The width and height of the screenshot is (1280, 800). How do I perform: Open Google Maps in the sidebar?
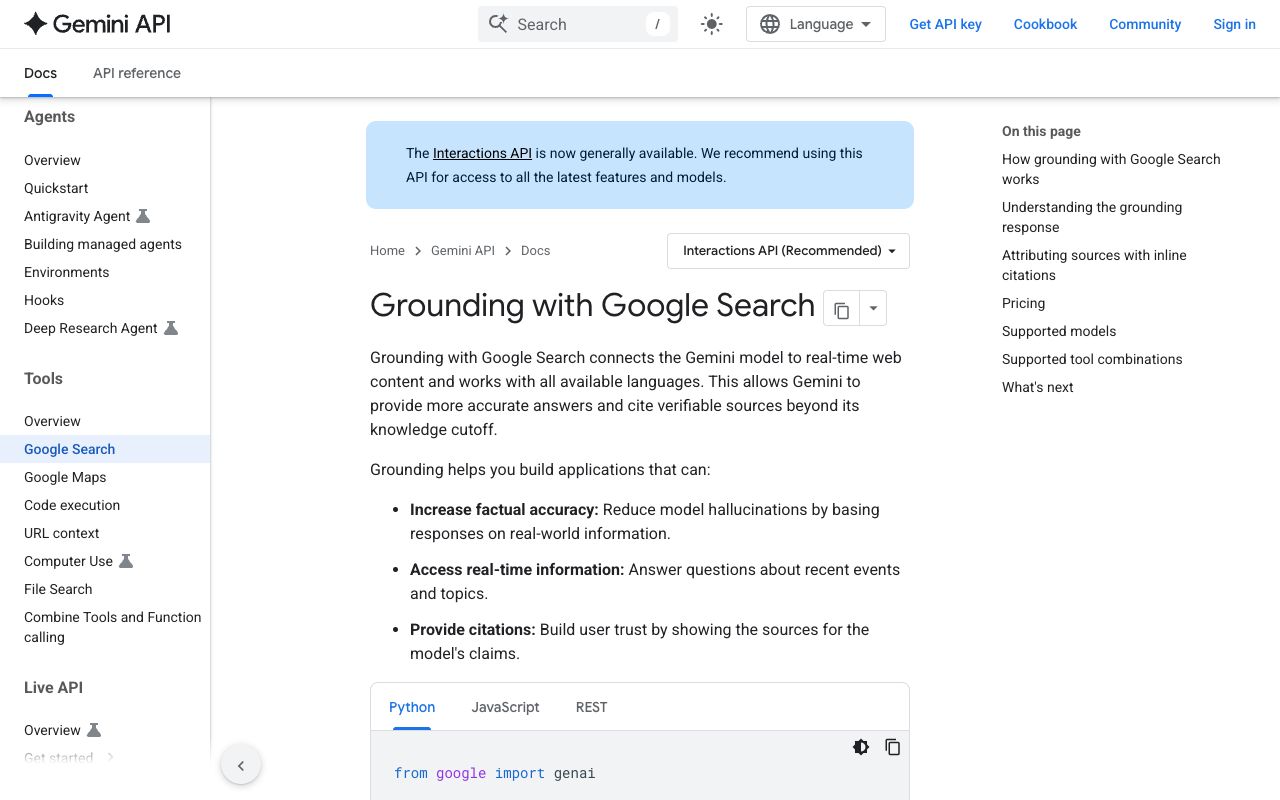(65, 477)
